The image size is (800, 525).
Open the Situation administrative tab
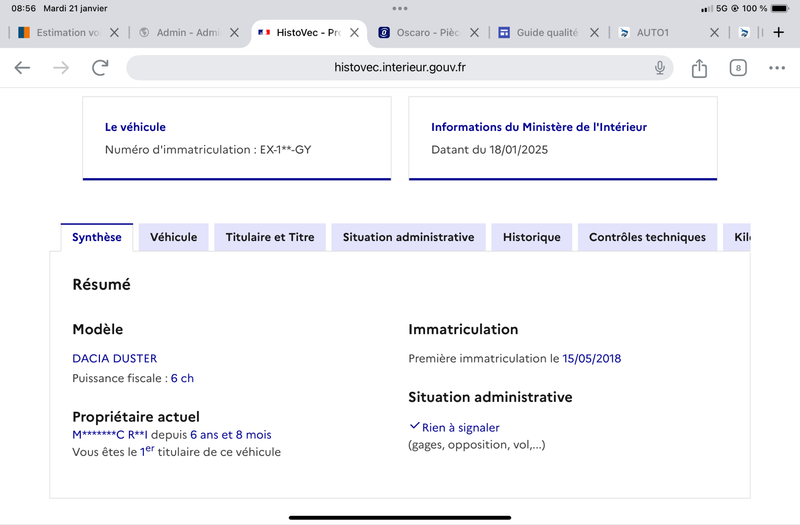pos(408,237)
